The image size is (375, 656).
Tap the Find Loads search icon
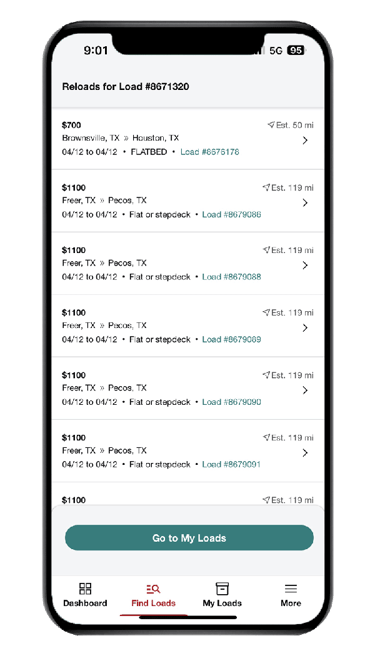click(x=153, y=589)
